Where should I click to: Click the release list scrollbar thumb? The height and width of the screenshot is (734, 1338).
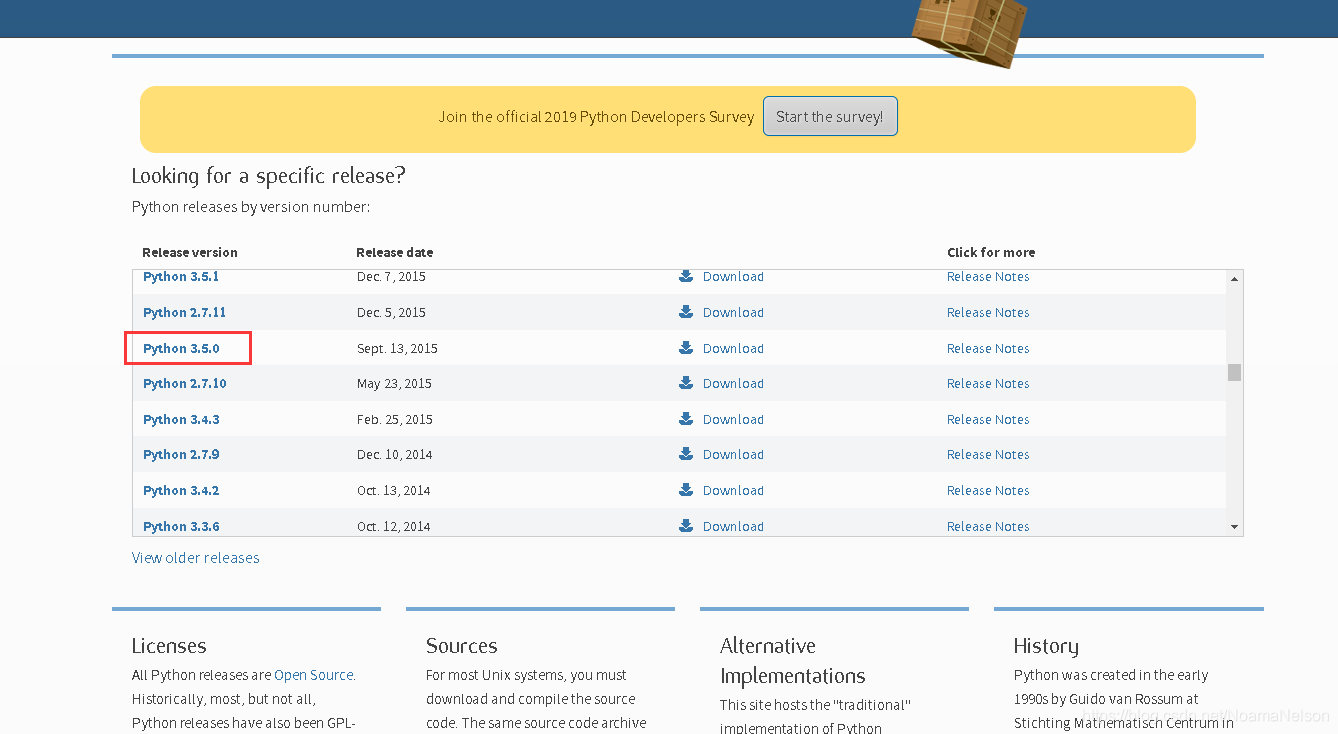pyautogui.click(x=1235, y=372)
